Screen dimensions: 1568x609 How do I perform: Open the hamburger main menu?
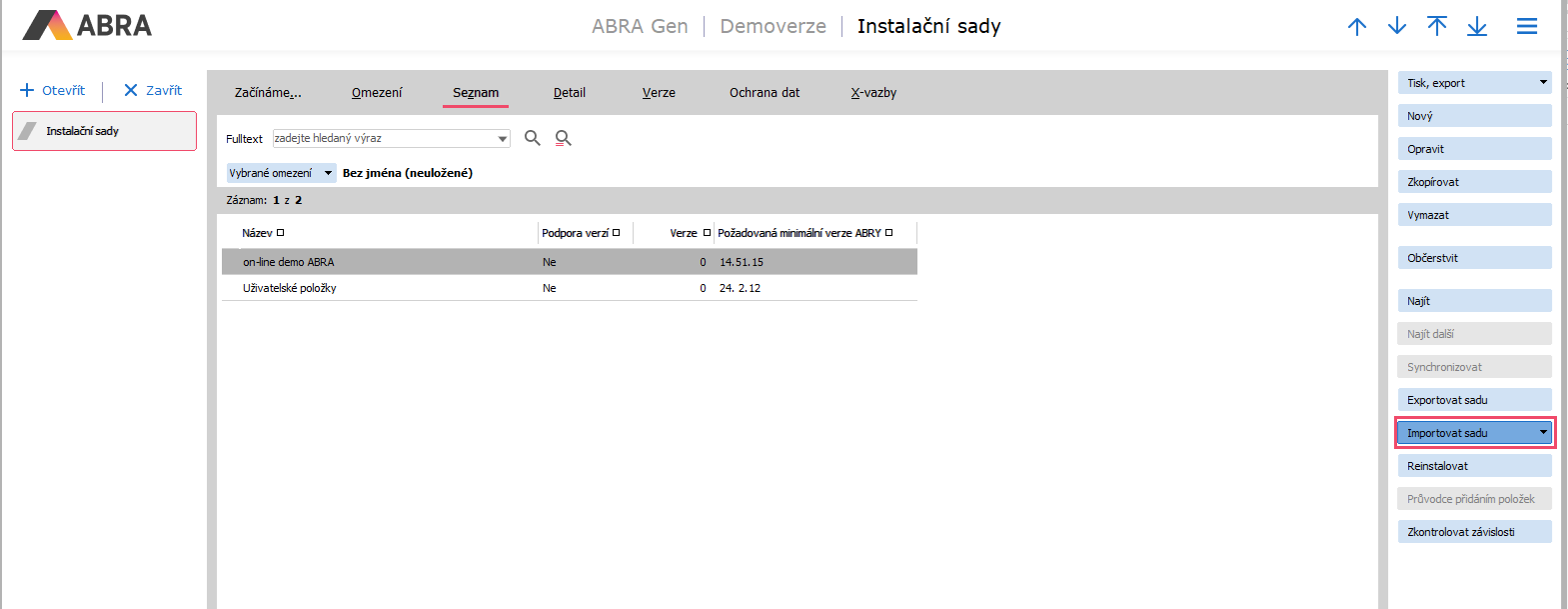tap(1527, 27)
